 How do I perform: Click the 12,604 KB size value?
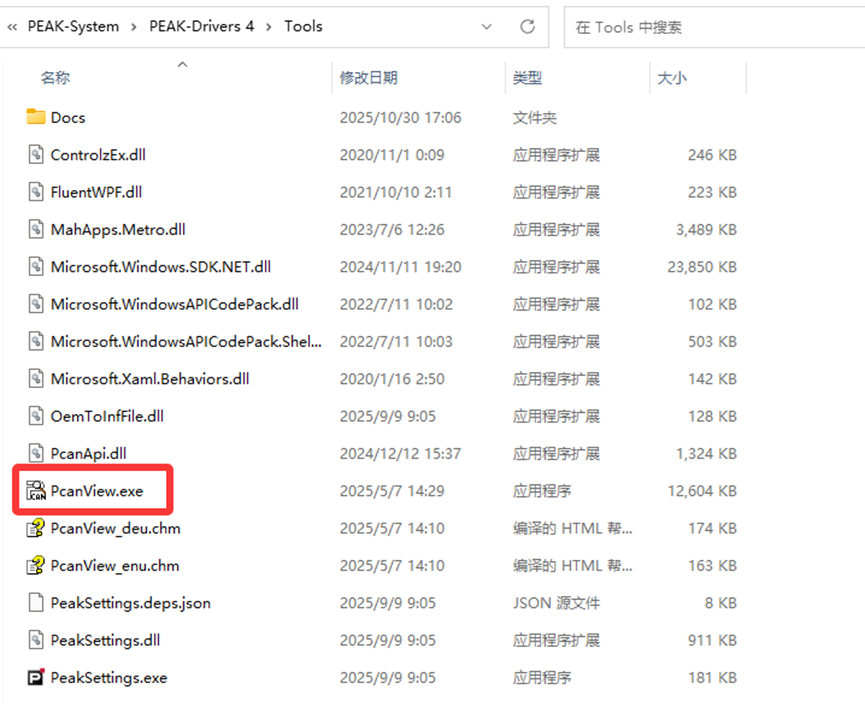(702, 491)
